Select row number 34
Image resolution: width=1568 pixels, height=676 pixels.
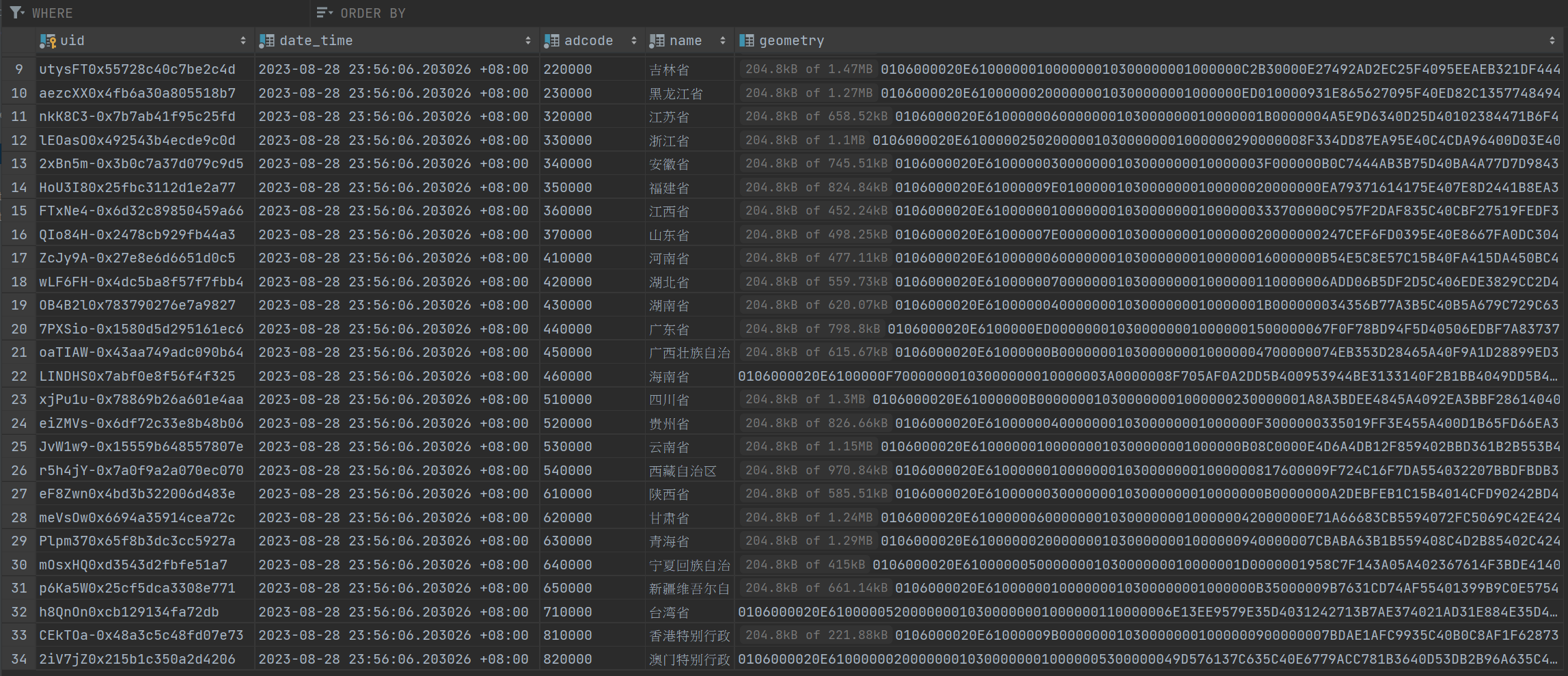19,659
